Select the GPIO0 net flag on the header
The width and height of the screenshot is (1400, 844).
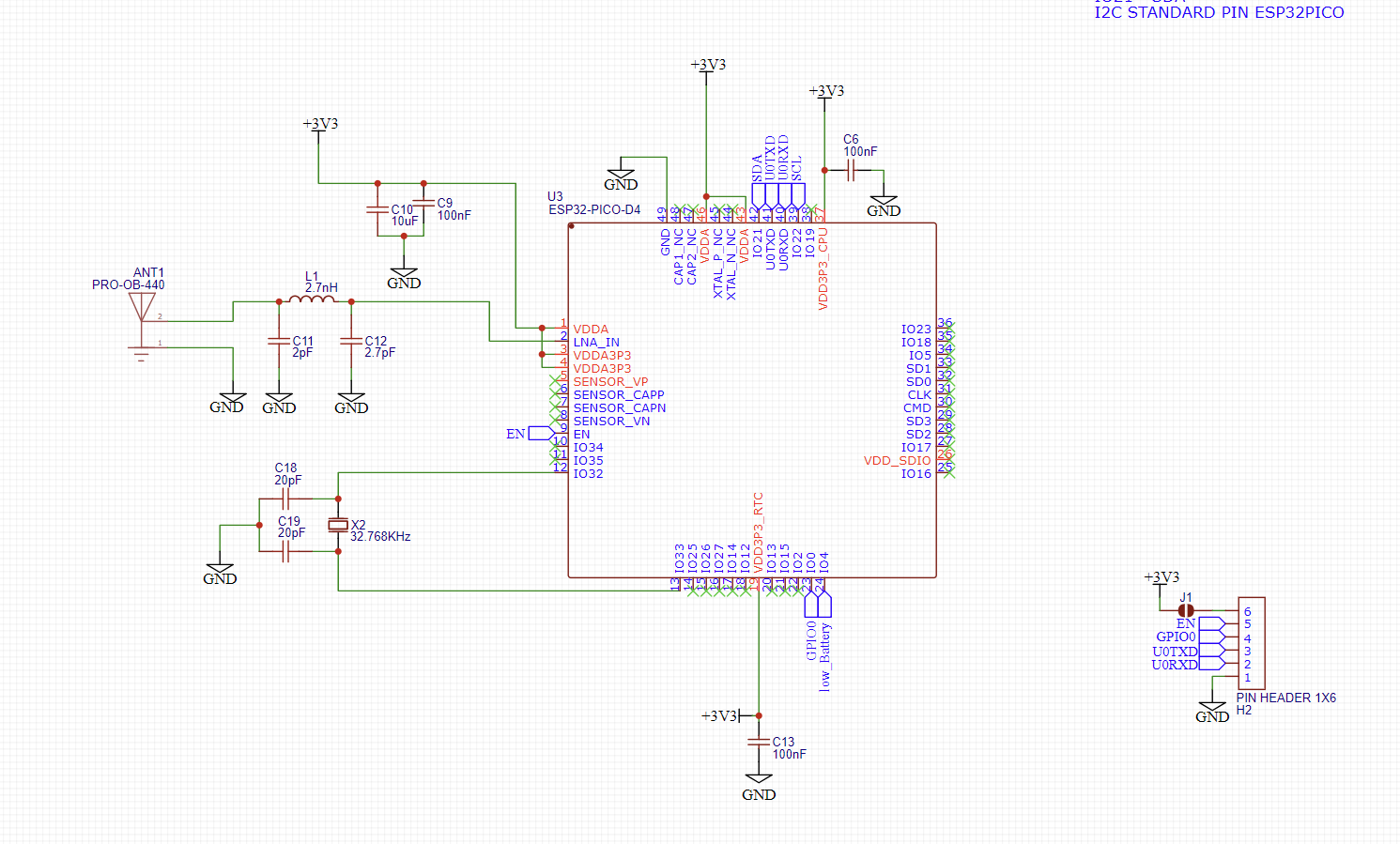pyautogui.click(x=1190, y=637)
